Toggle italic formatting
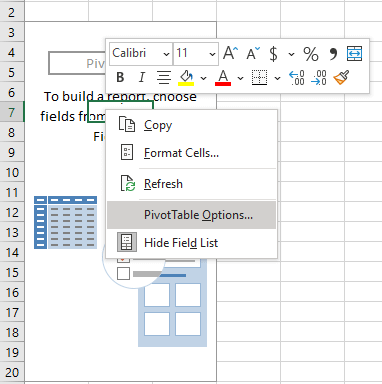 click(x=142, y=78)
